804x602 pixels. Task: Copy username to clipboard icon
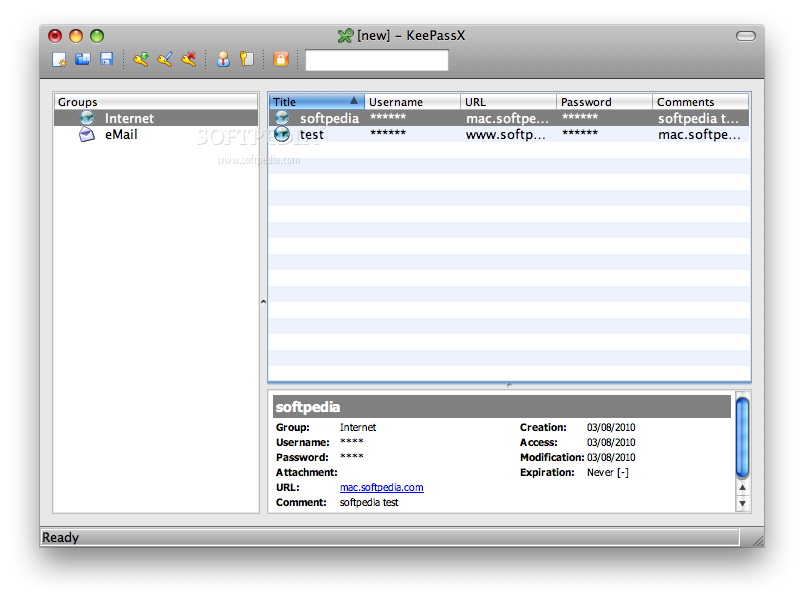pos(223,60)
